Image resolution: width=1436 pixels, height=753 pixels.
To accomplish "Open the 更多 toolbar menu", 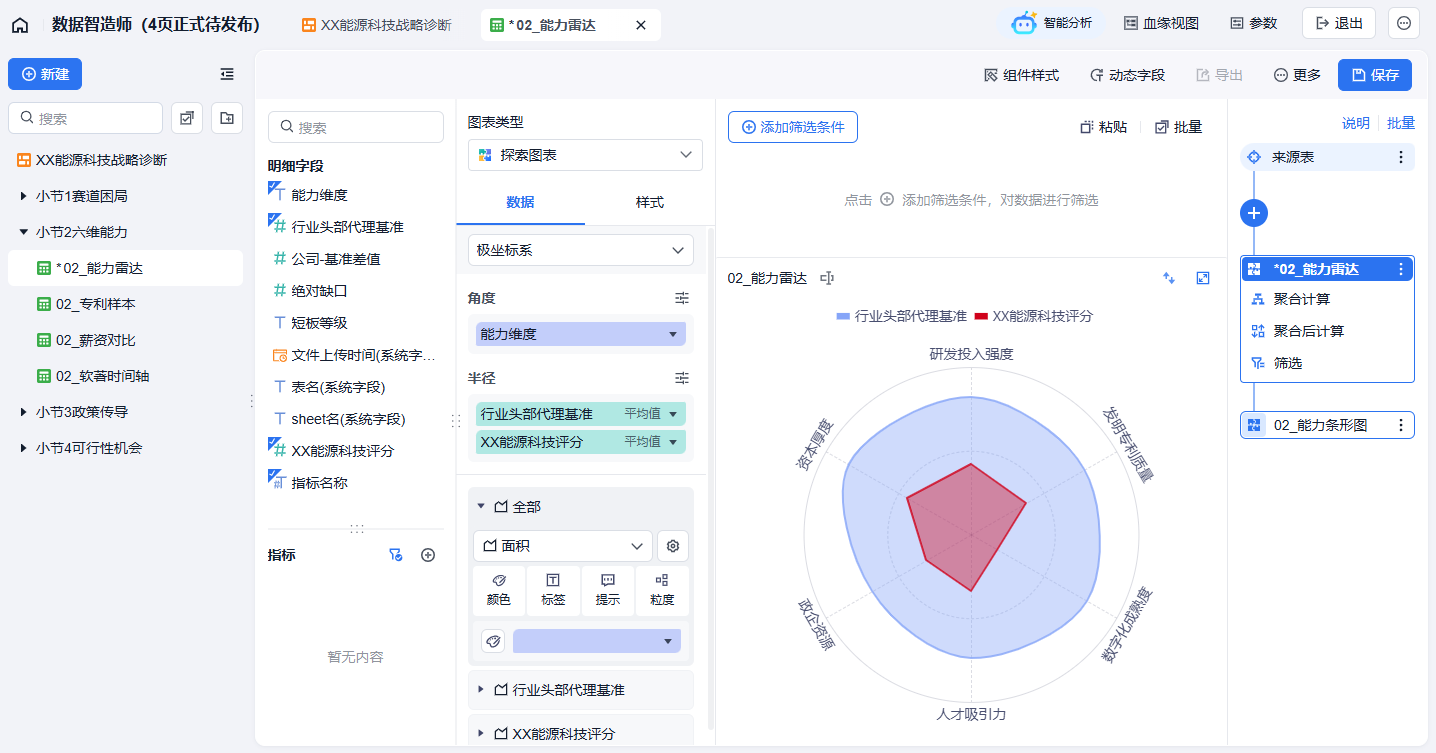I will click(1297, 75).
